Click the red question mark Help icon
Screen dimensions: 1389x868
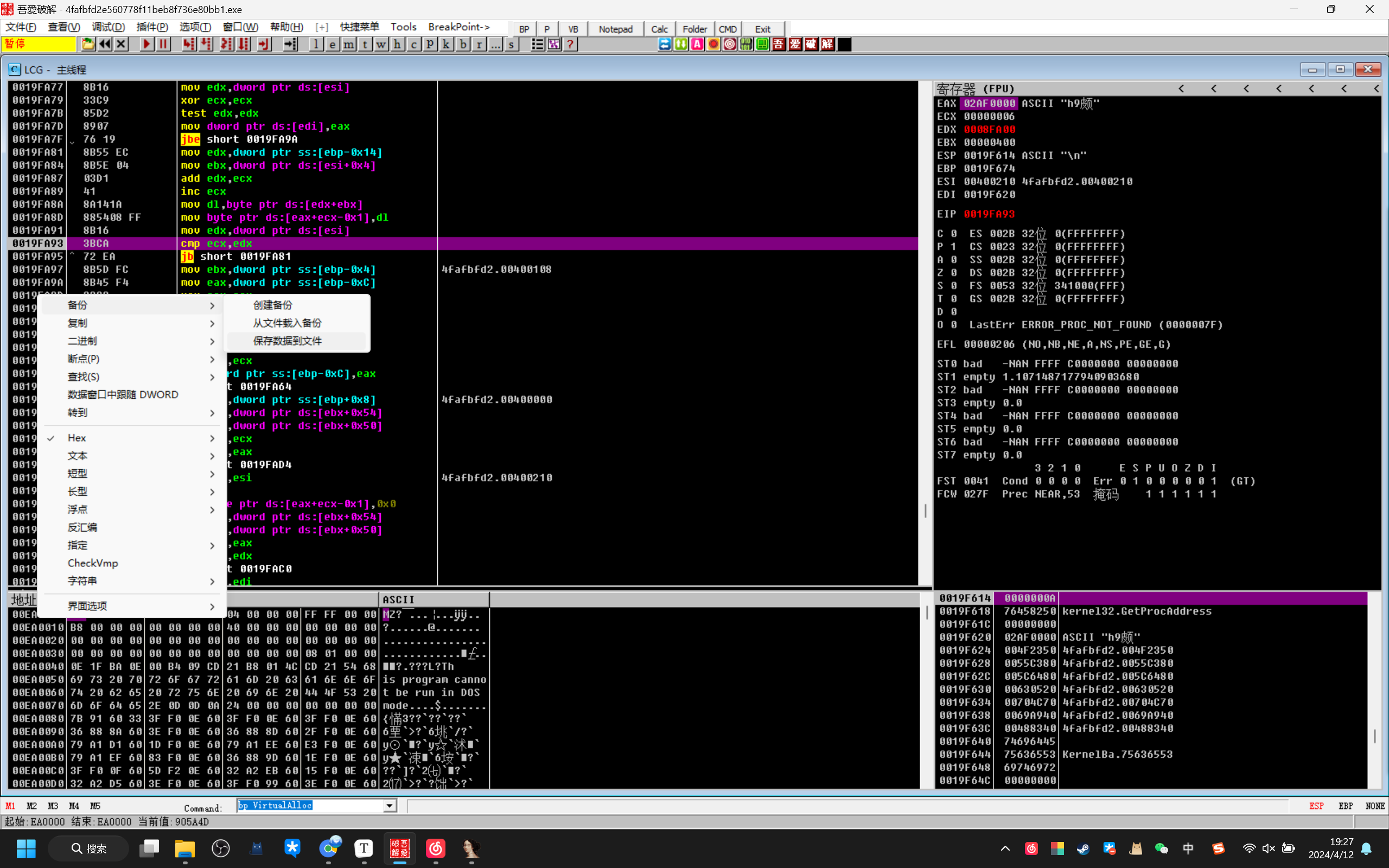571,44
